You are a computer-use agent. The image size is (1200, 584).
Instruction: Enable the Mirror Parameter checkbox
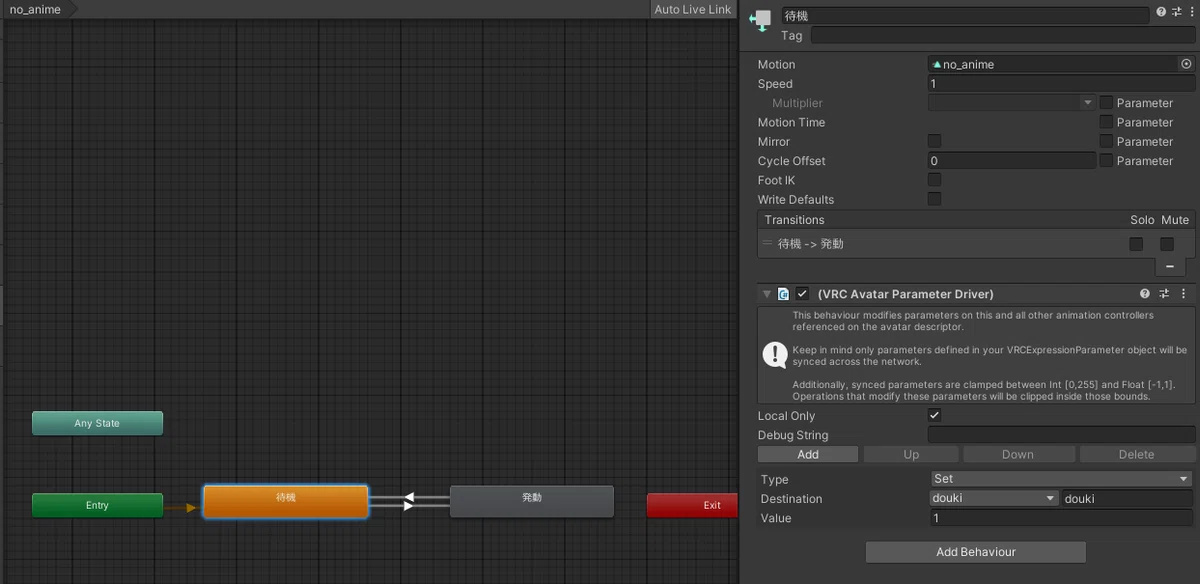click(1106, 141)
